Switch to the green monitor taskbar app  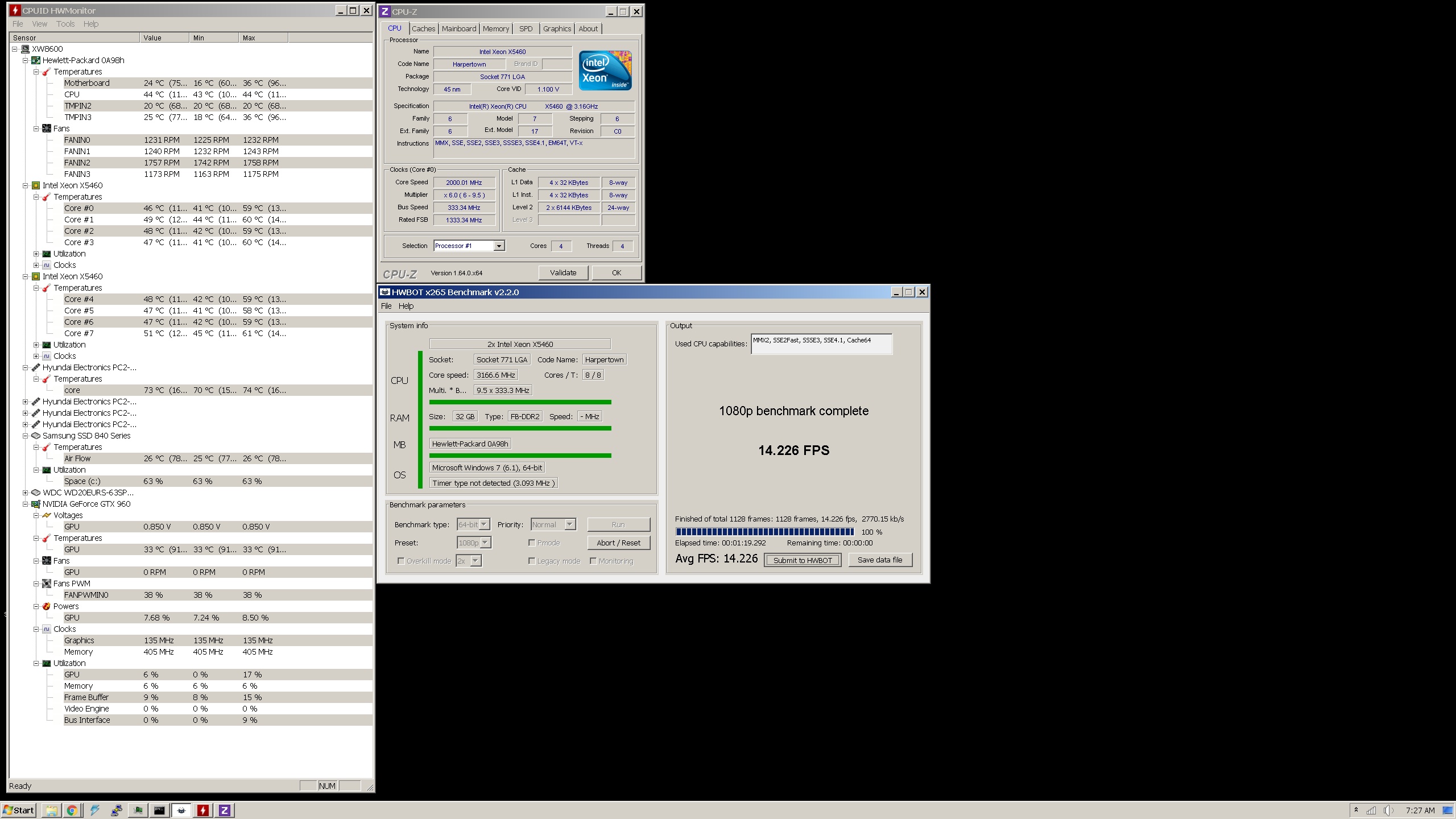(138, 810)
